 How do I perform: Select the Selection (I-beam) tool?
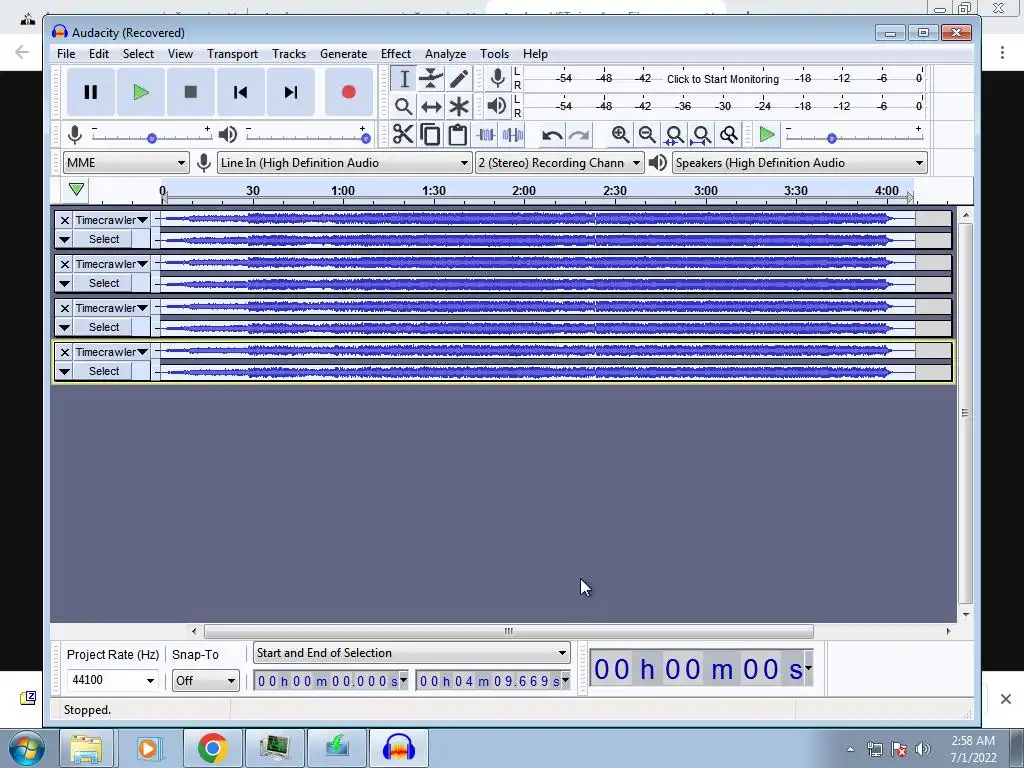click(x=404, y=79)
